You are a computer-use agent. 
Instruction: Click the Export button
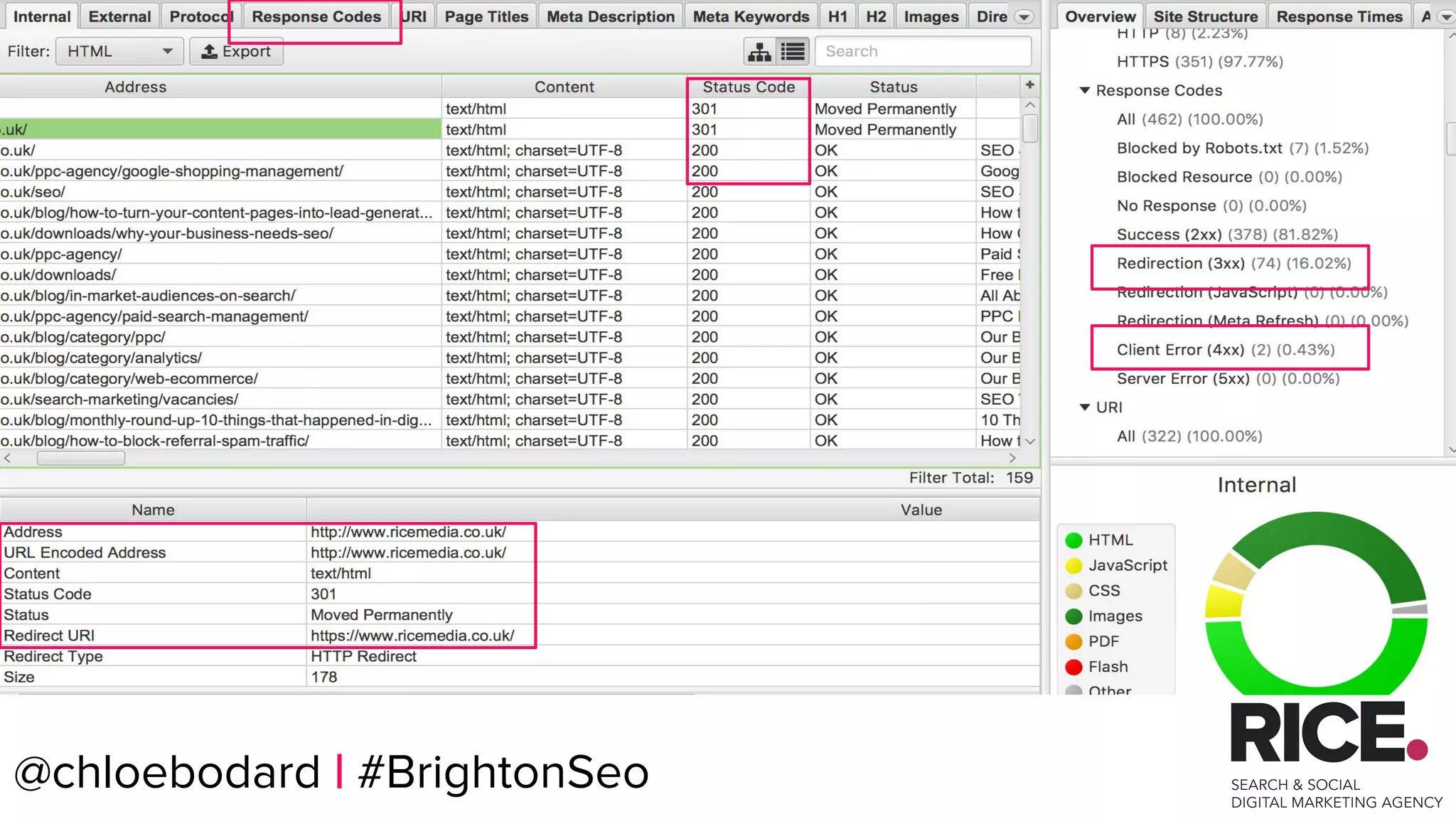pyautogui.click(x=236, y=51)
